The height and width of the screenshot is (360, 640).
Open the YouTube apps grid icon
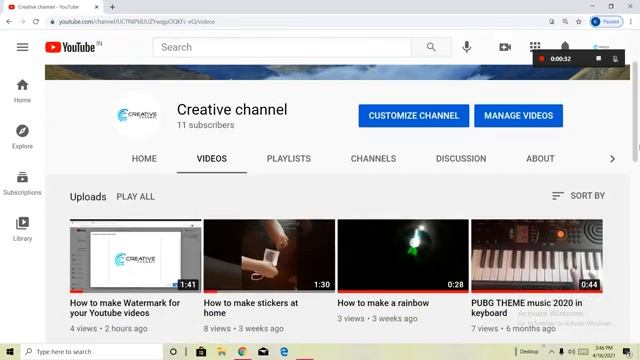535,46
